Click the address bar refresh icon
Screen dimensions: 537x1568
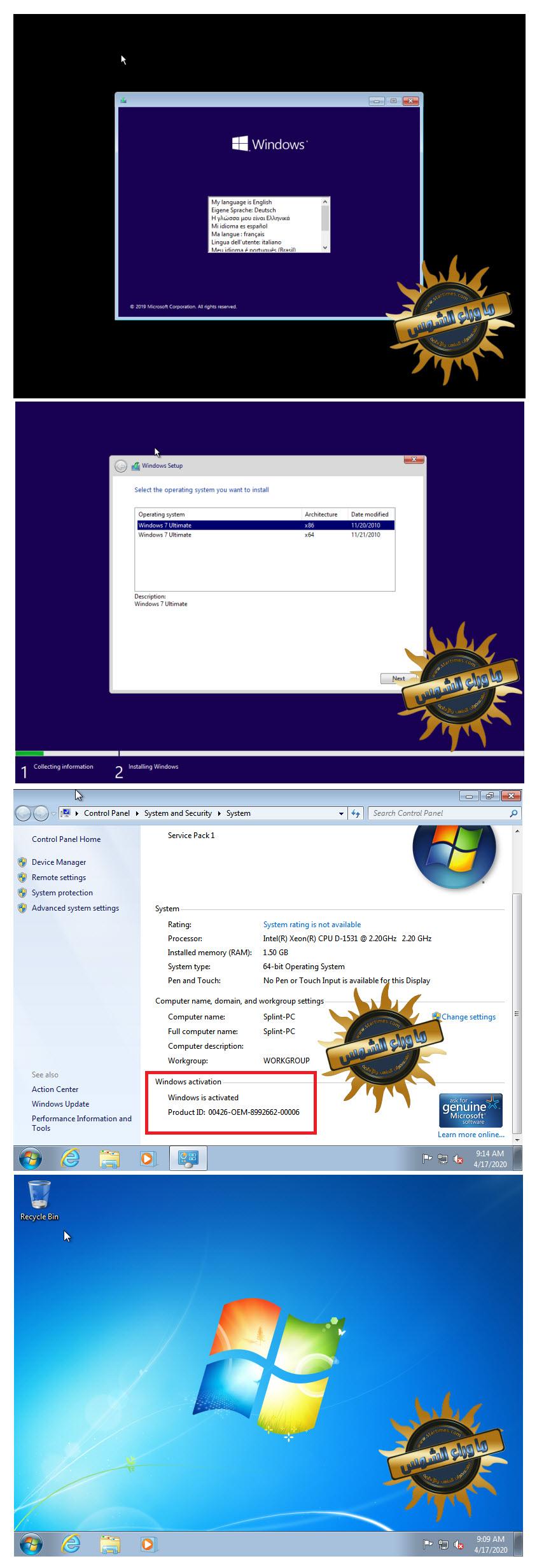[x=356, y=813]
